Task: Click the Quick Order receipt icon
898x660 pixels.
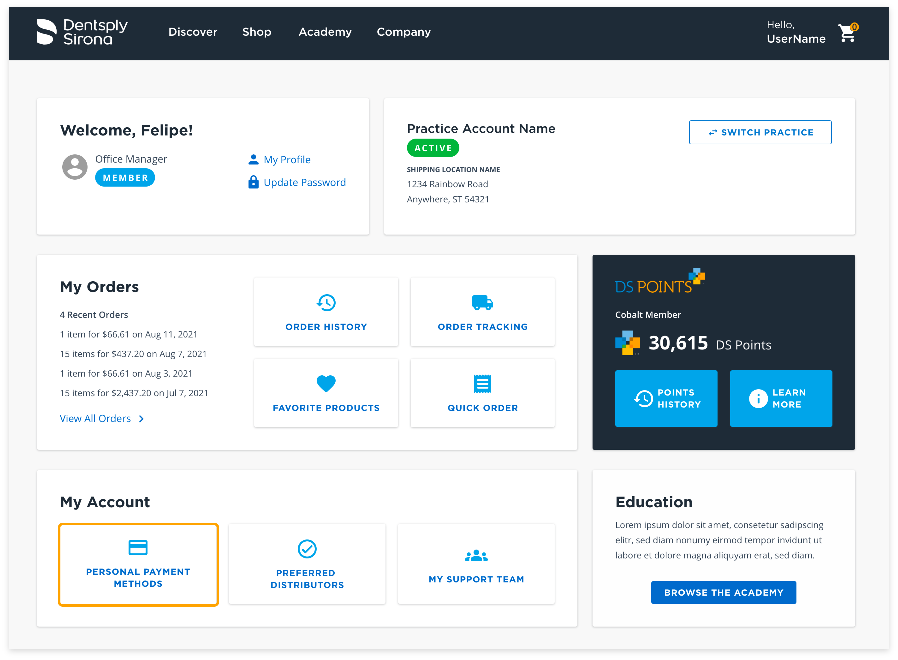Action: [x=482, y=384]
